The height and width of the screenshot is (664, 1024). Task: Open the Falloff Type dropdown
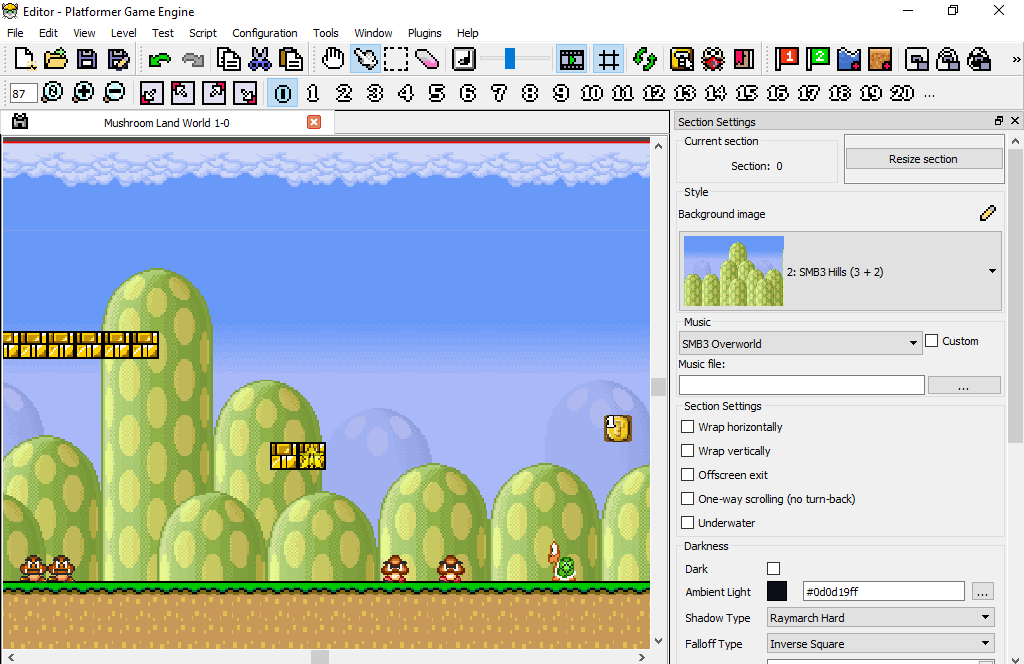(880, 644)
